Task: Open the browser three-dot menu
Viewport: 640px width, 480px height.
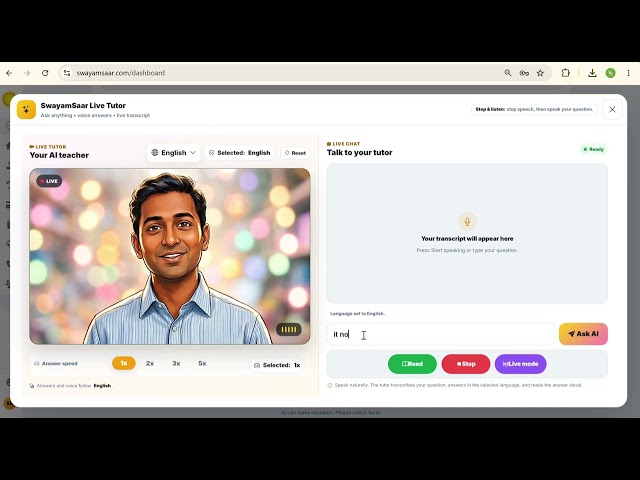Action: (x=629, y=73)
